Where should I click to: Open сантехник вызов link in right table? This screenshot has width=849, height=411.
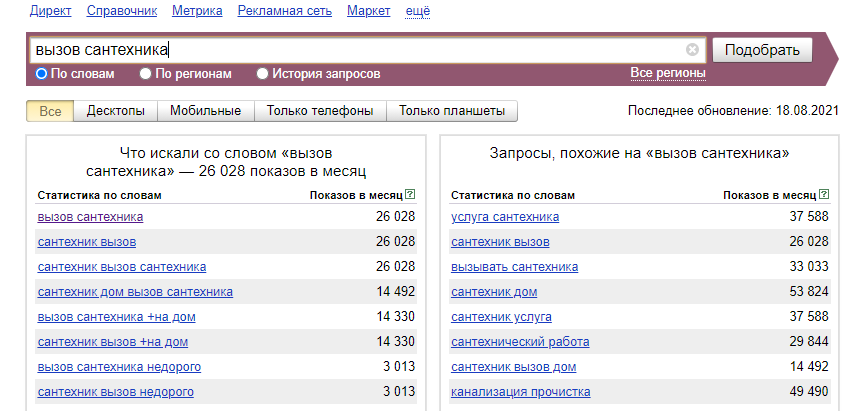tap(500, 242)
